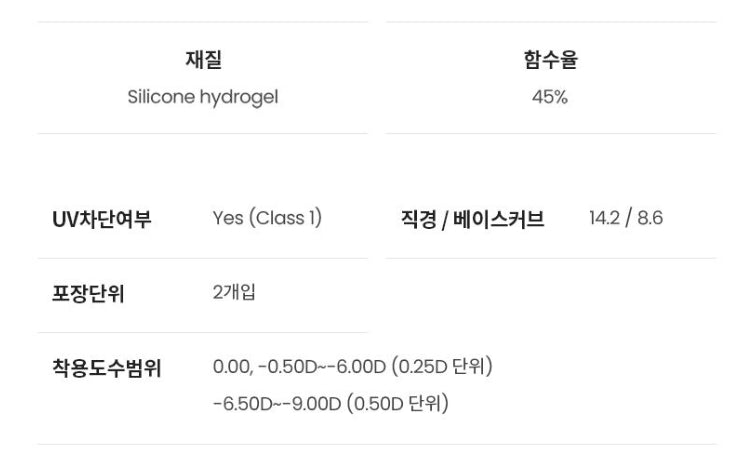Click the slash between 직경 and 베이스커브
Image resolution: width=752 pixels, height=465 pixels.
tap(445, 219)
